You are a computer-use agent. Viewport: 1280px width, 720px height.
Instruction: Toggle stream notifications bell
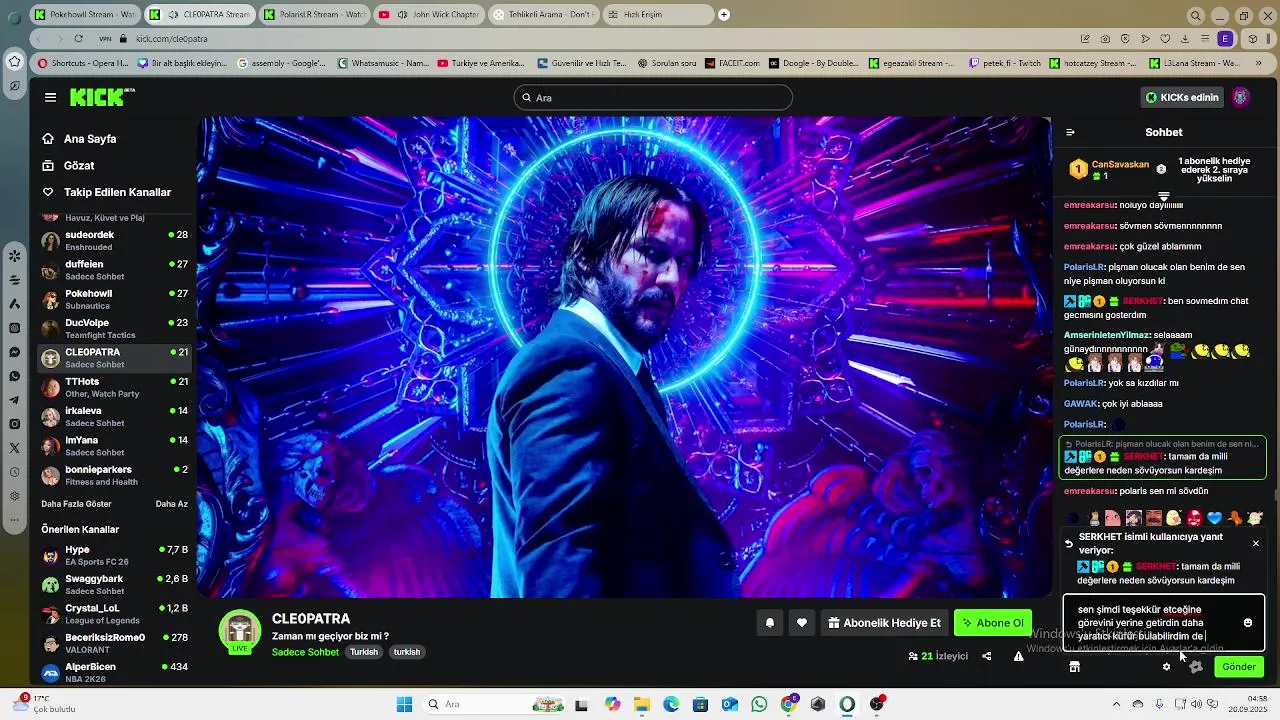click(x=770, y=623)
